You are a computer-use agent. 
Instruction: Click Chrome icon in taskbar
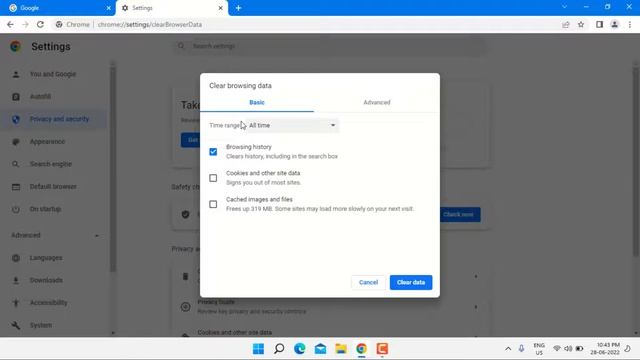362,349
